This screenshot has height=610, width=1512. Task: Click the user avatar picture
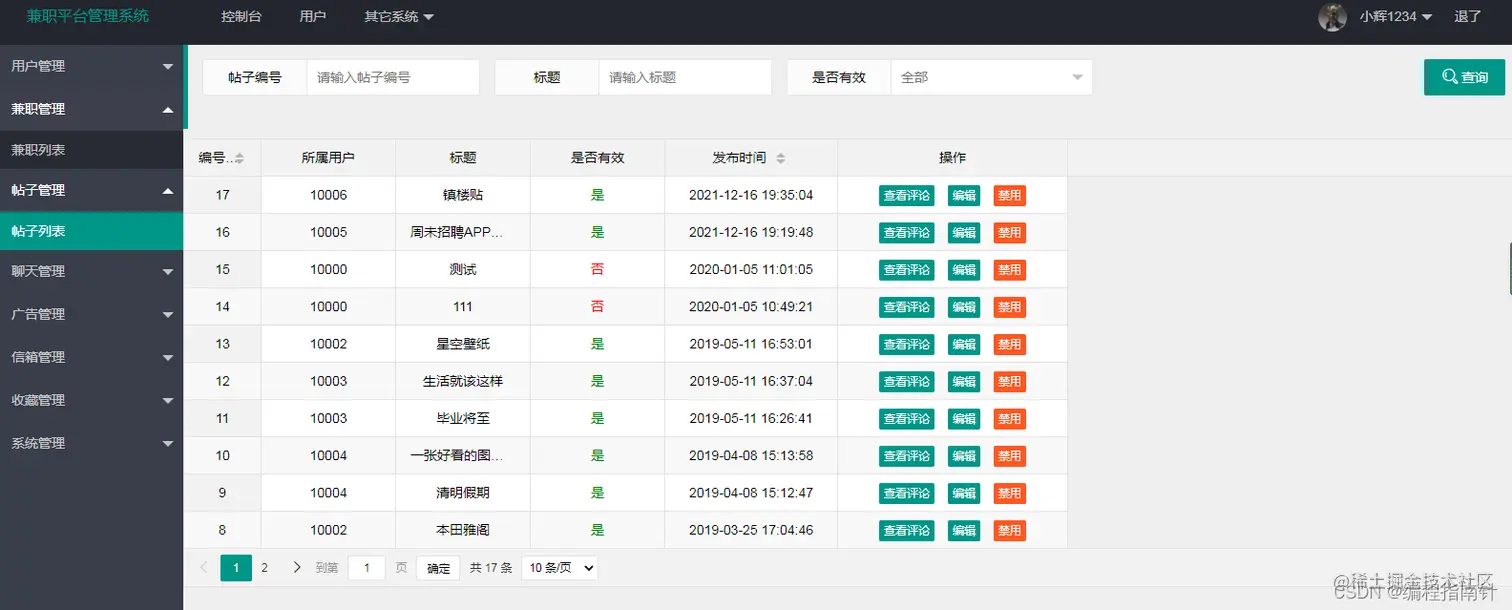(1332, 17)
